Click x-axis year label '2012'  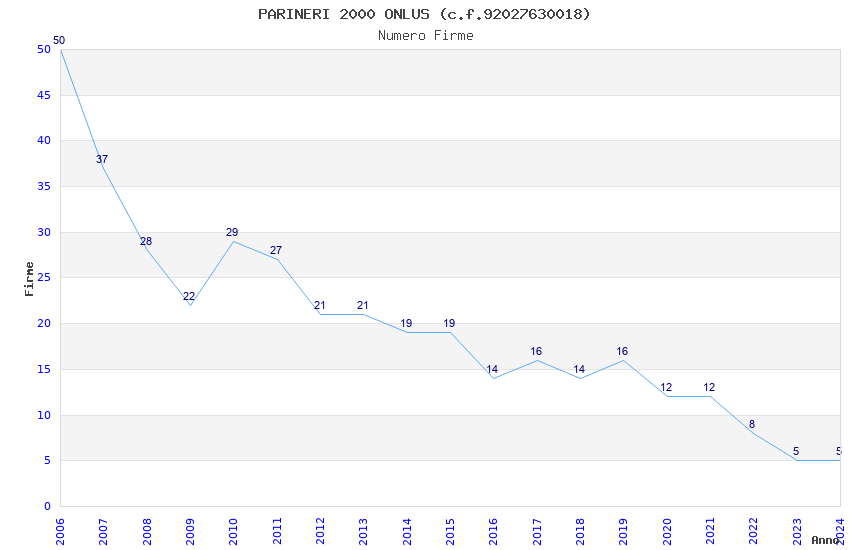click(x=320, y=532)
